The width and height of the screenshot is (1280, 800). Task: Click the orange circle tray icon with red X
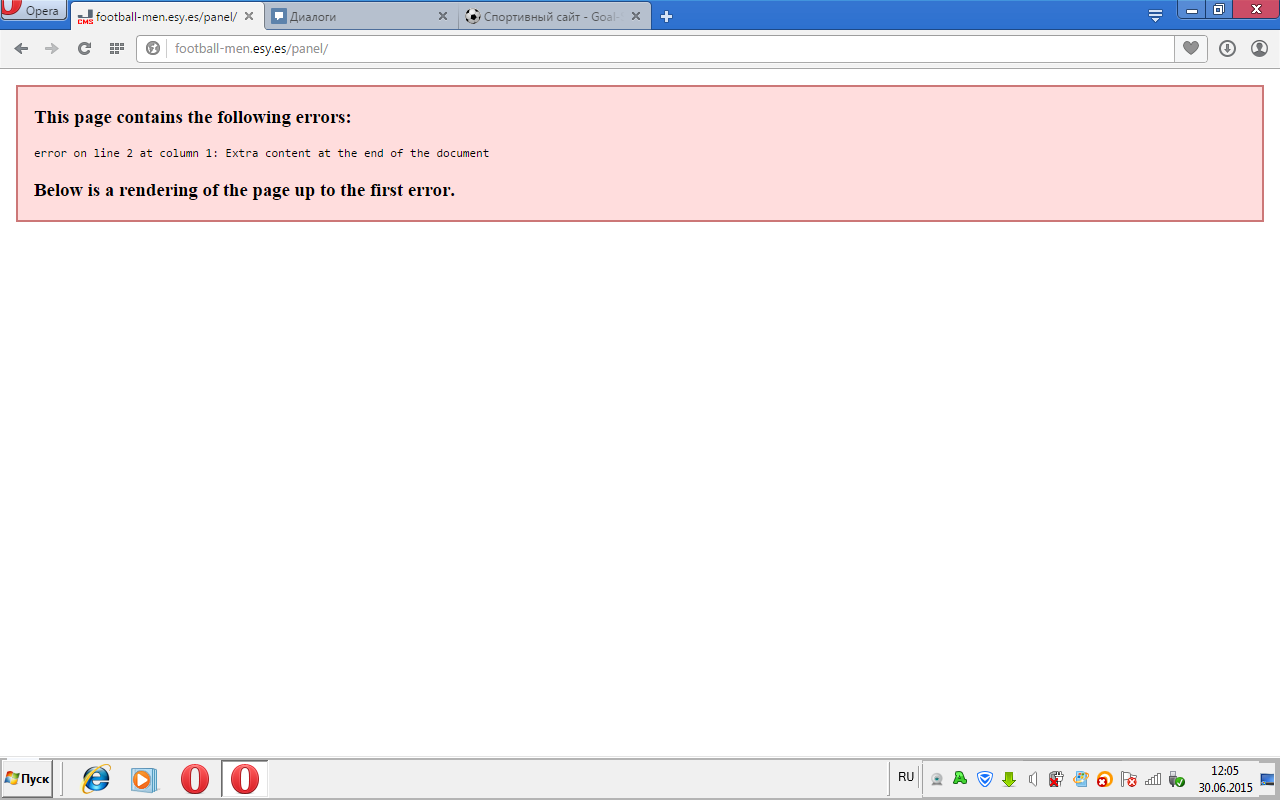pos(1105,779)
